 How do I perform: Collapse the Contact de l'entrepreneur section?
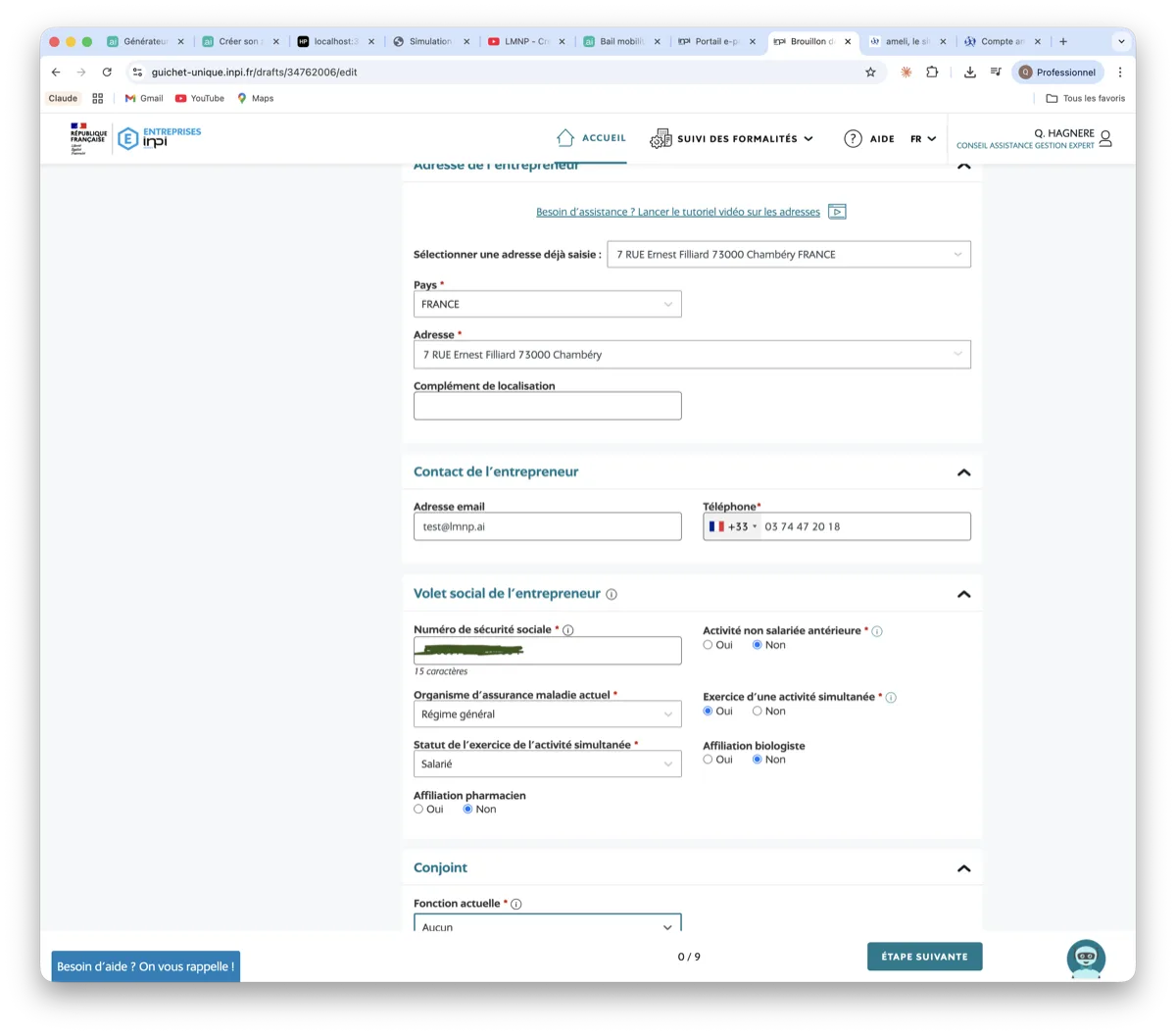pyautogui.click(x=963, y=472)
